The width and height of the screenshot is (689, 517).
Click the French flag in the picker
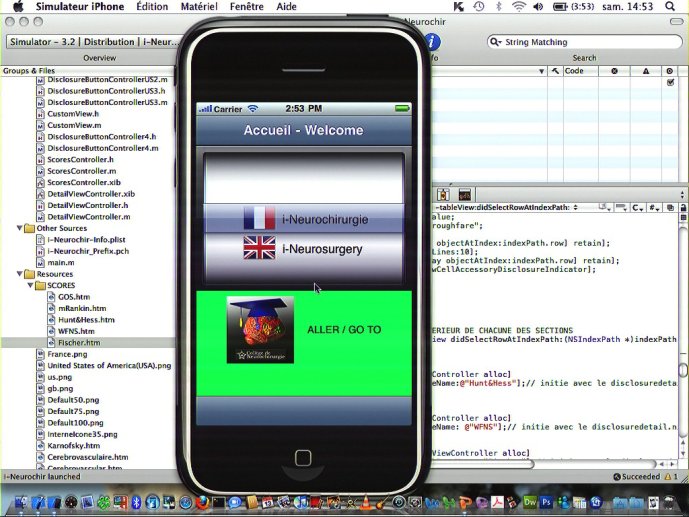[259, 218]
